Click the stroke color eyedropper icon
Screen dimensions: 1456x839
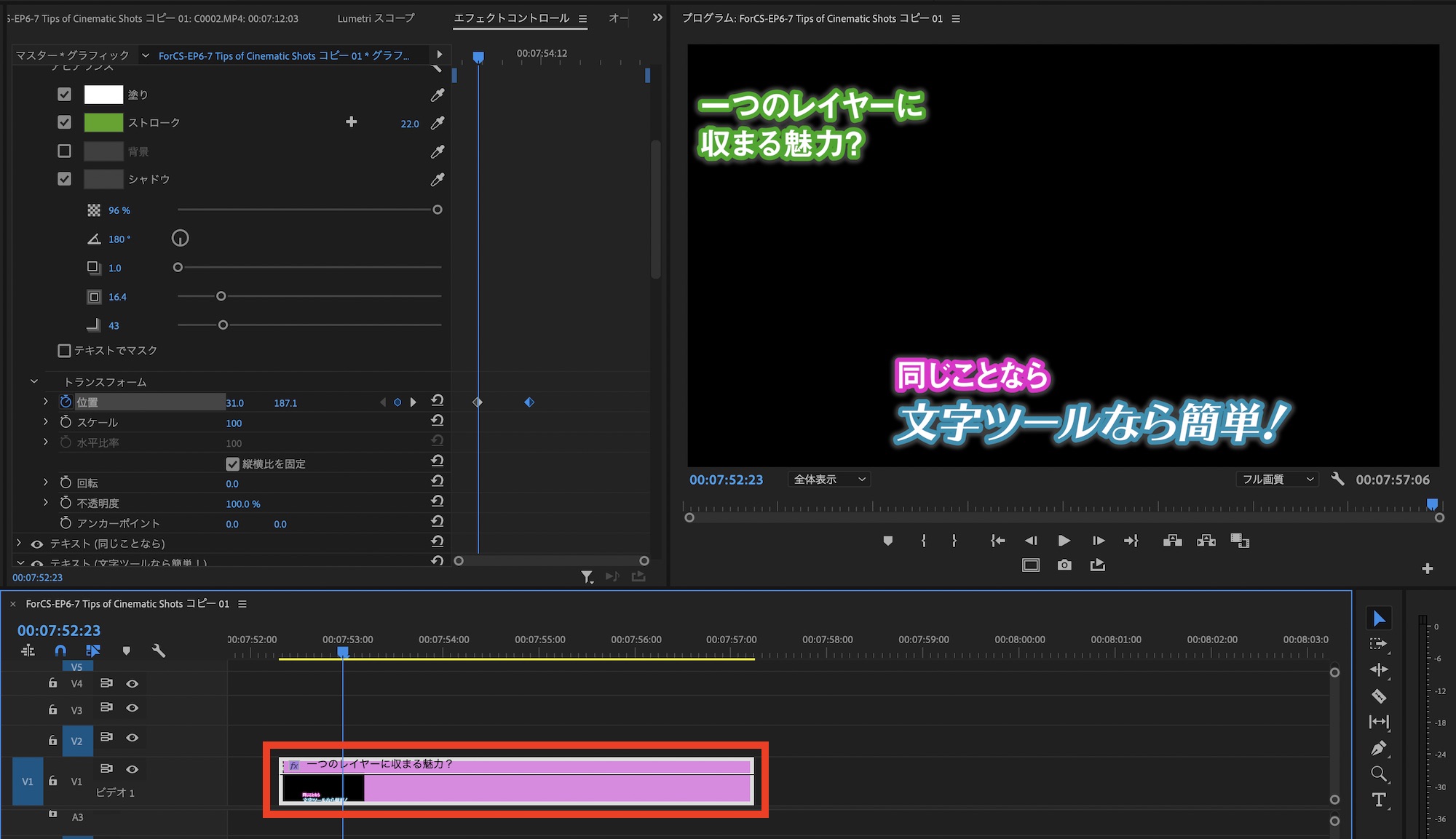pyautogui.click(x=438, y=123)
